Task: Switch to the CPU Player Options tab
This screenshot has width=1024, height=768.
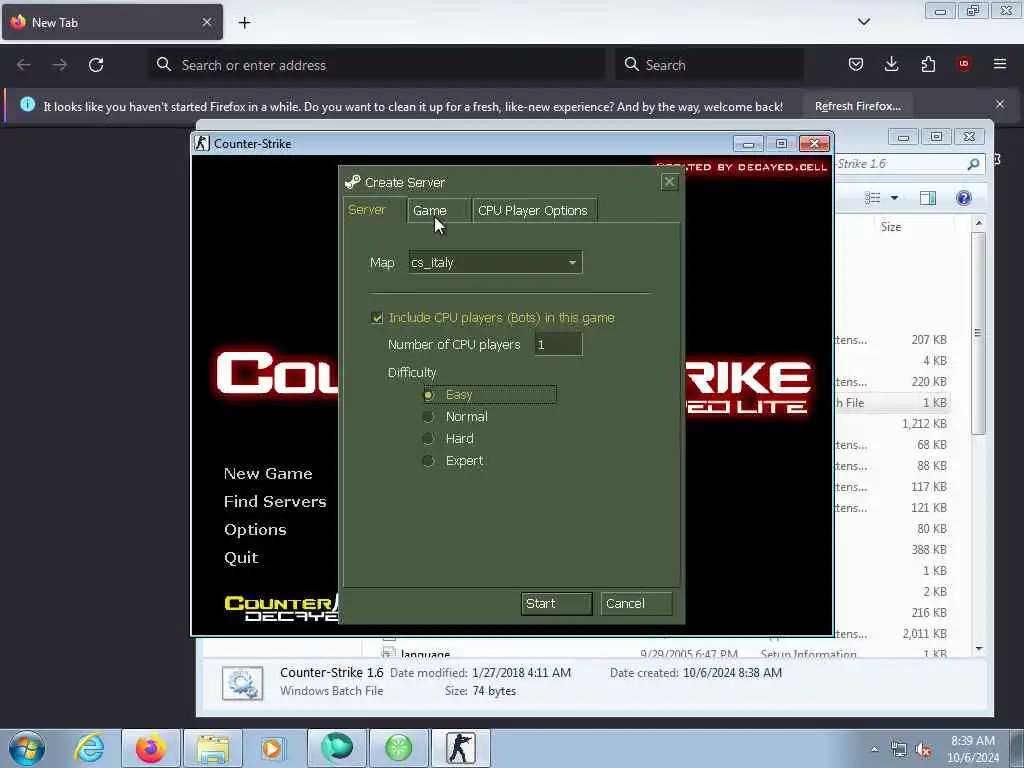Action: [534, 210]
